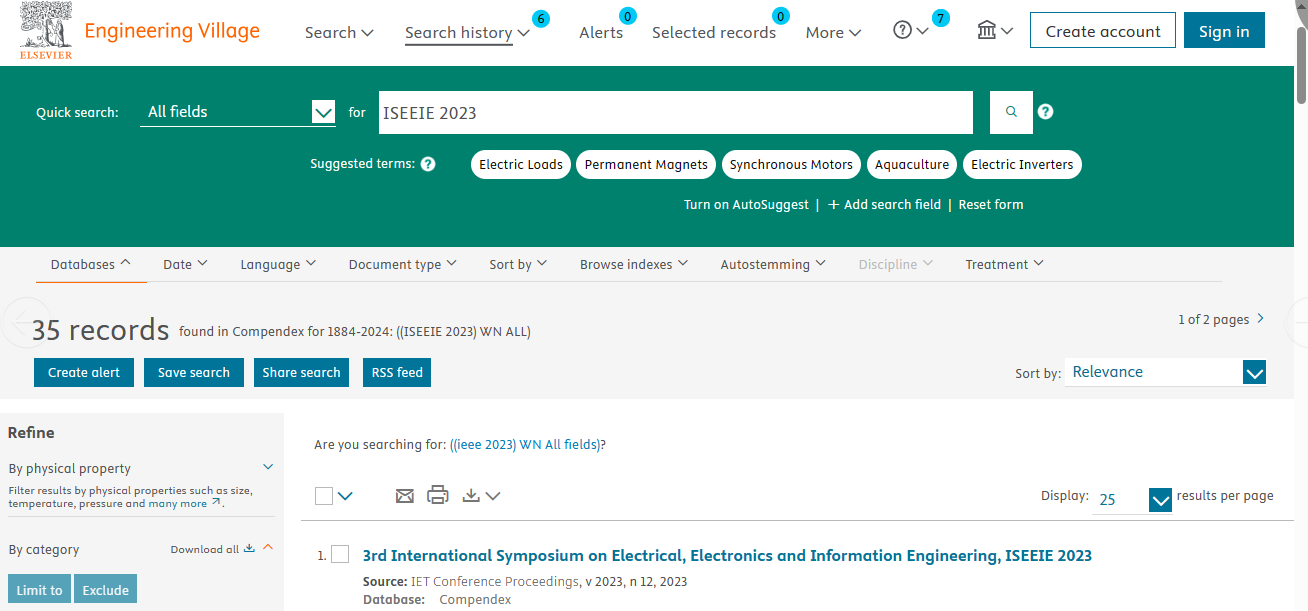This screenshot has height=611, width=1308.
Task: Click Create alert button
Action: tap(84, 372)
